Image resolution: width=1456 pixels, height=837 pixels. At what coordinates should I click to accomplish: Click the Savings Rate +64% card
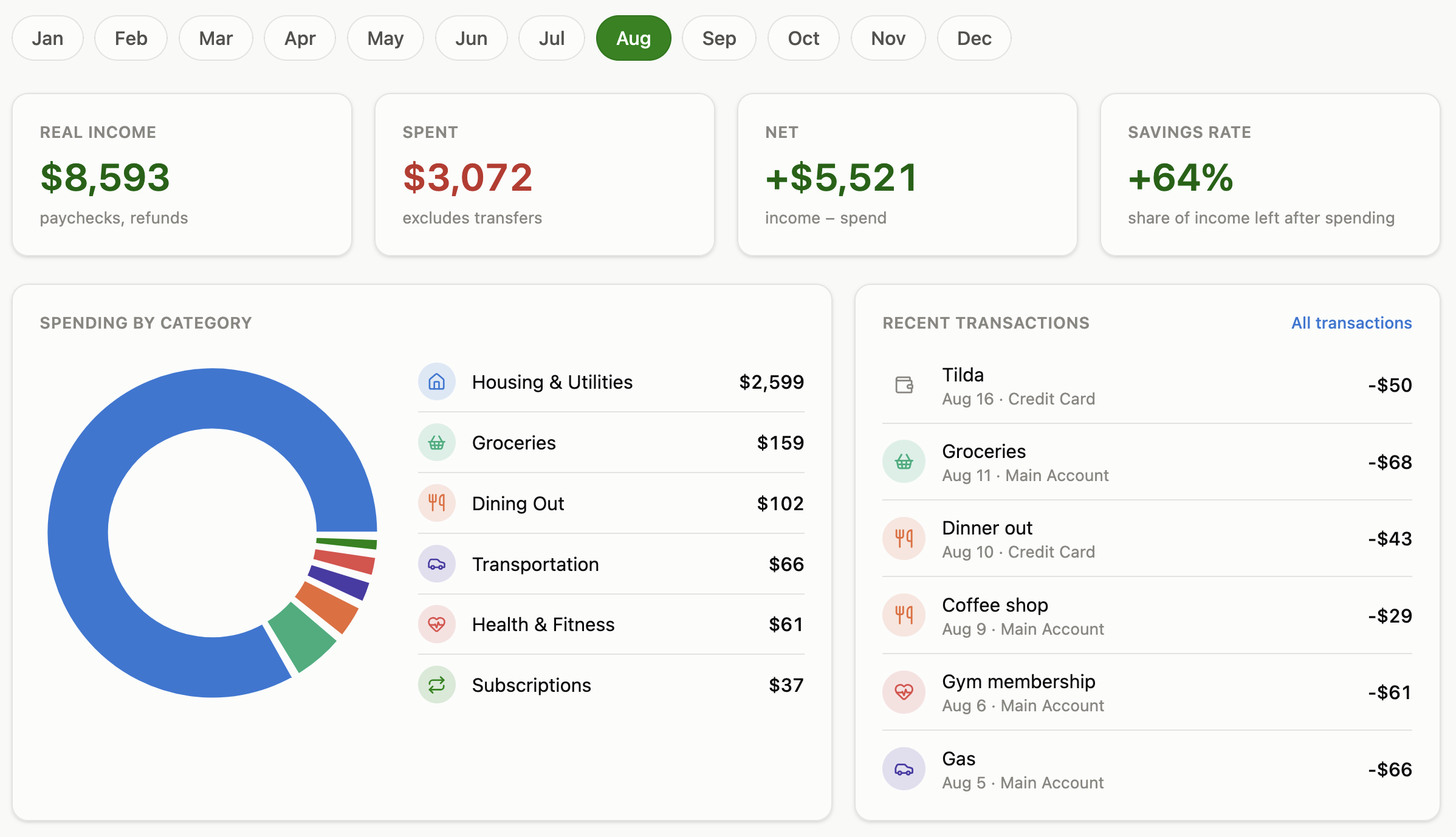[1270, 175]
